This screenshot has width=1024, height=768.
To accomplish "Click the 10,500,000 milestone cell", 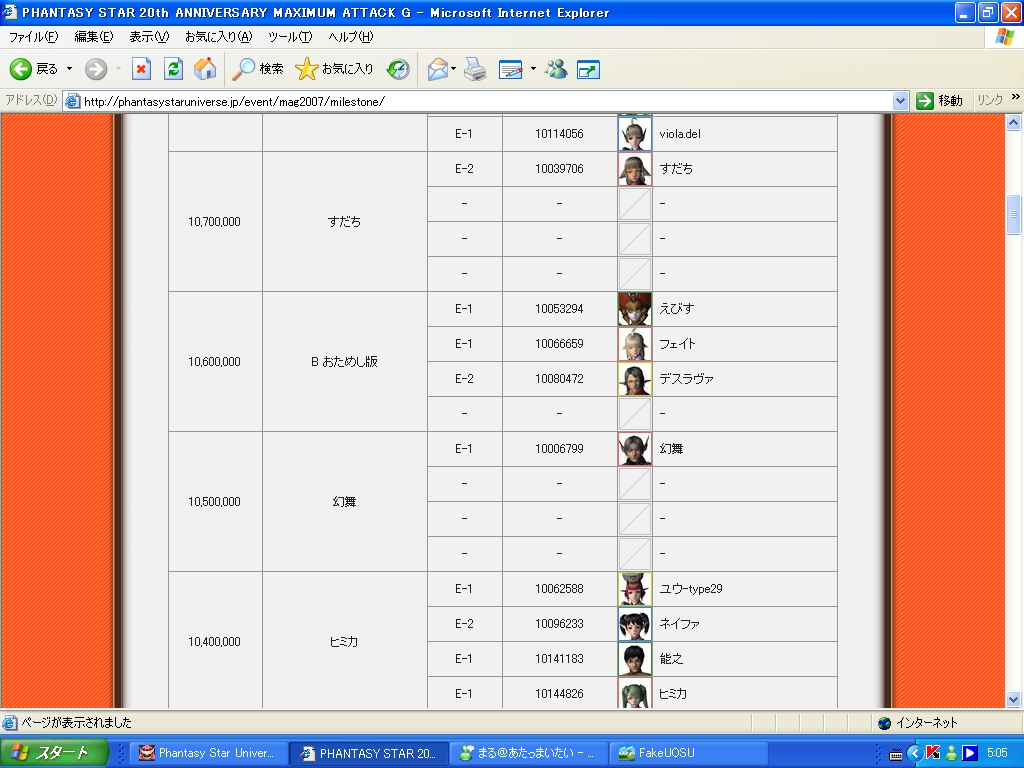I will click(215, 502).
